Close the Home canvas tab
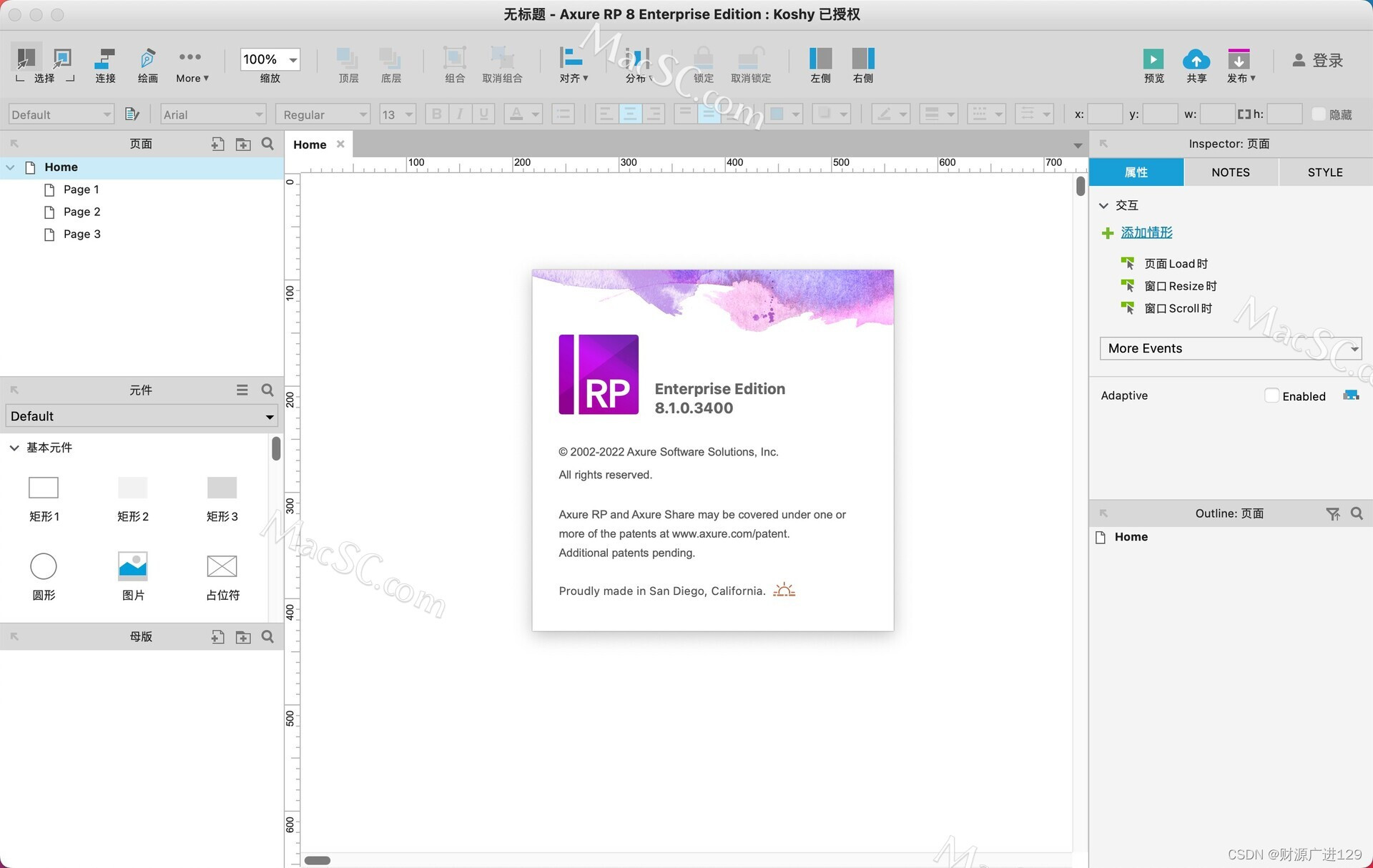 (x=340, y=144)
